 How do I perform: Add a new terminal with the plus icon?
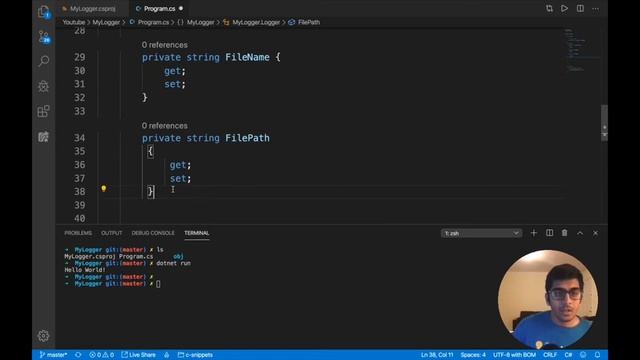coord(533,233)
